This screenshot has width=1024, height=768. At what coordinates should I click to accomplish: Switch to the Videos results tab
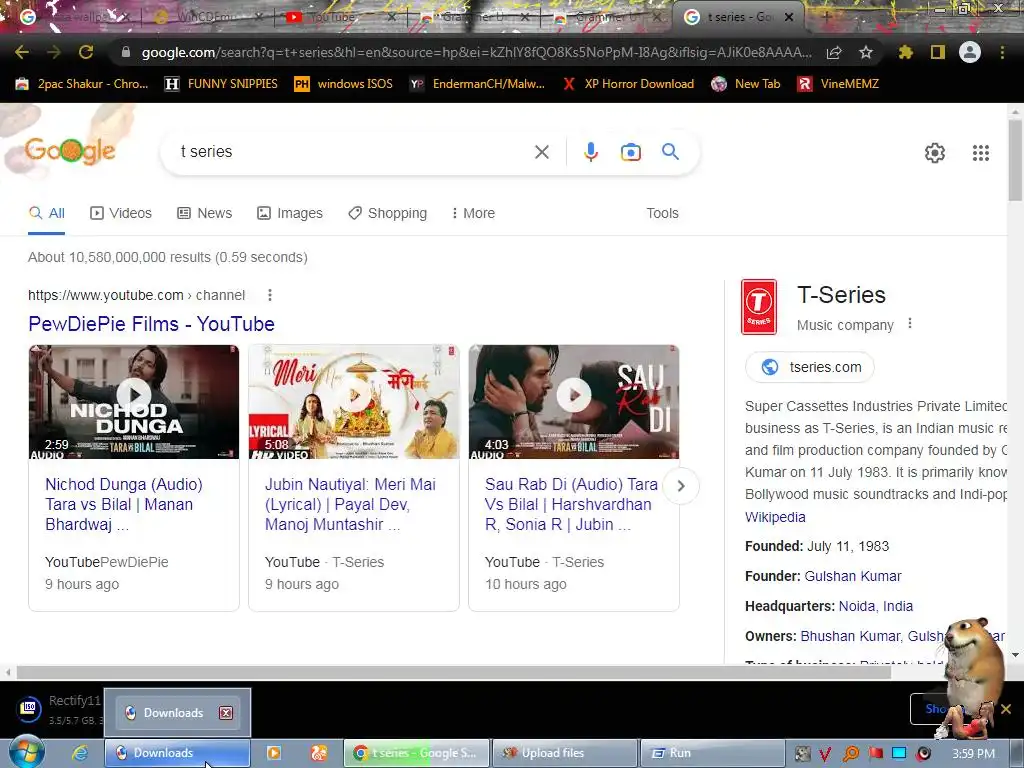[x=121, y=213]
